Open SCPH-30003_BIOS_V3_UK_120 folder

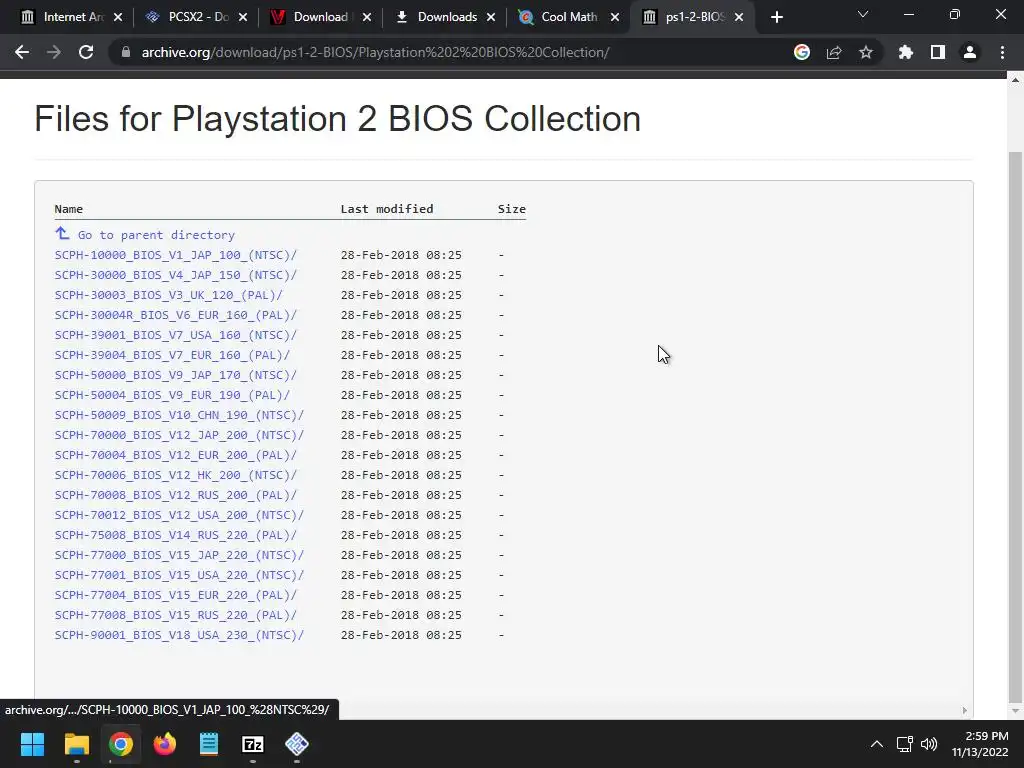point(168,295)
